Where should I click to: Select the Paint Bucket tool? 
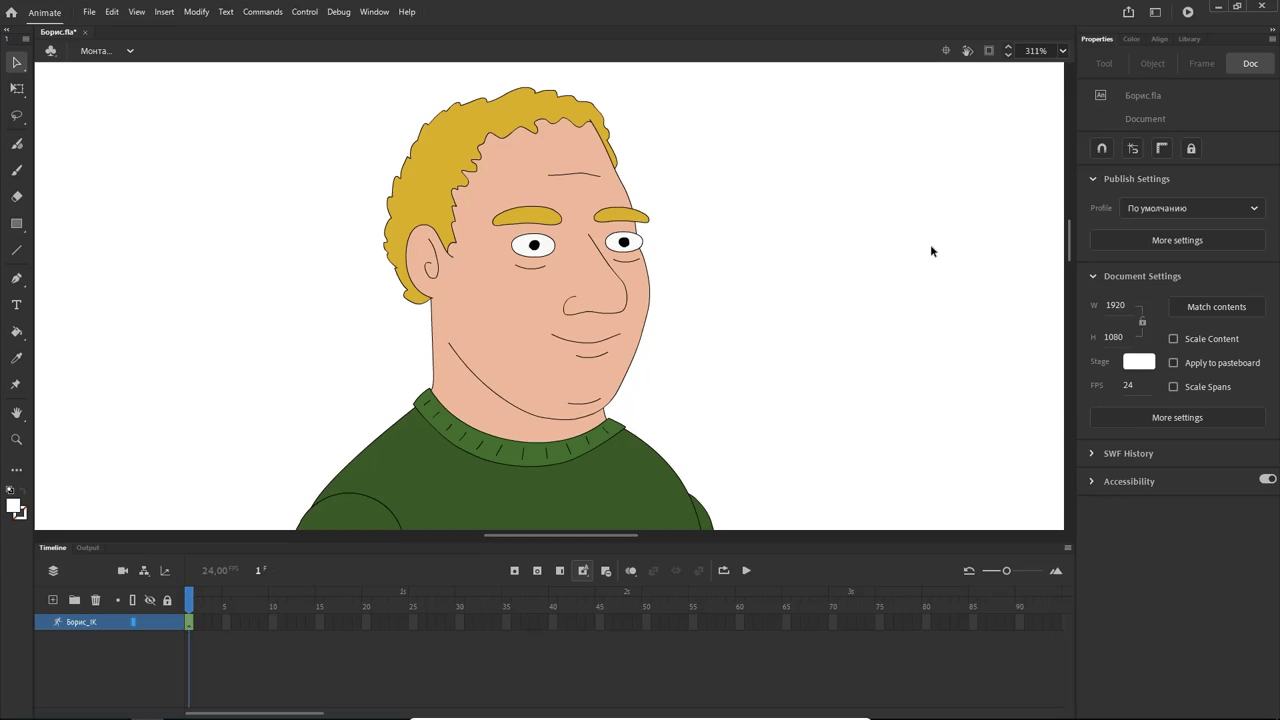(x=17, y=332)
